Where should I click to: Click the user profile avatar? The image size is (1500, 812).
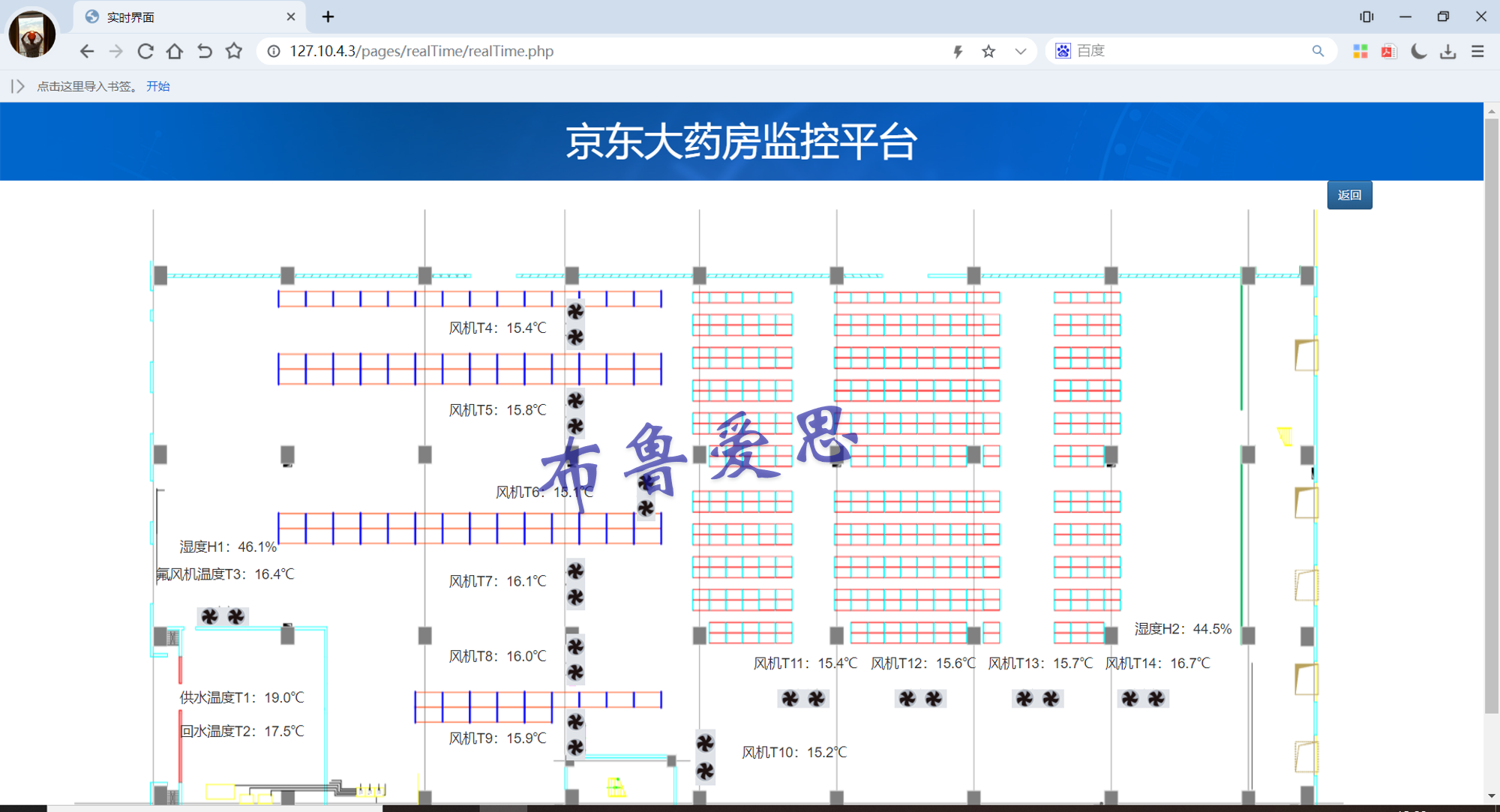[x=31, y=33]
